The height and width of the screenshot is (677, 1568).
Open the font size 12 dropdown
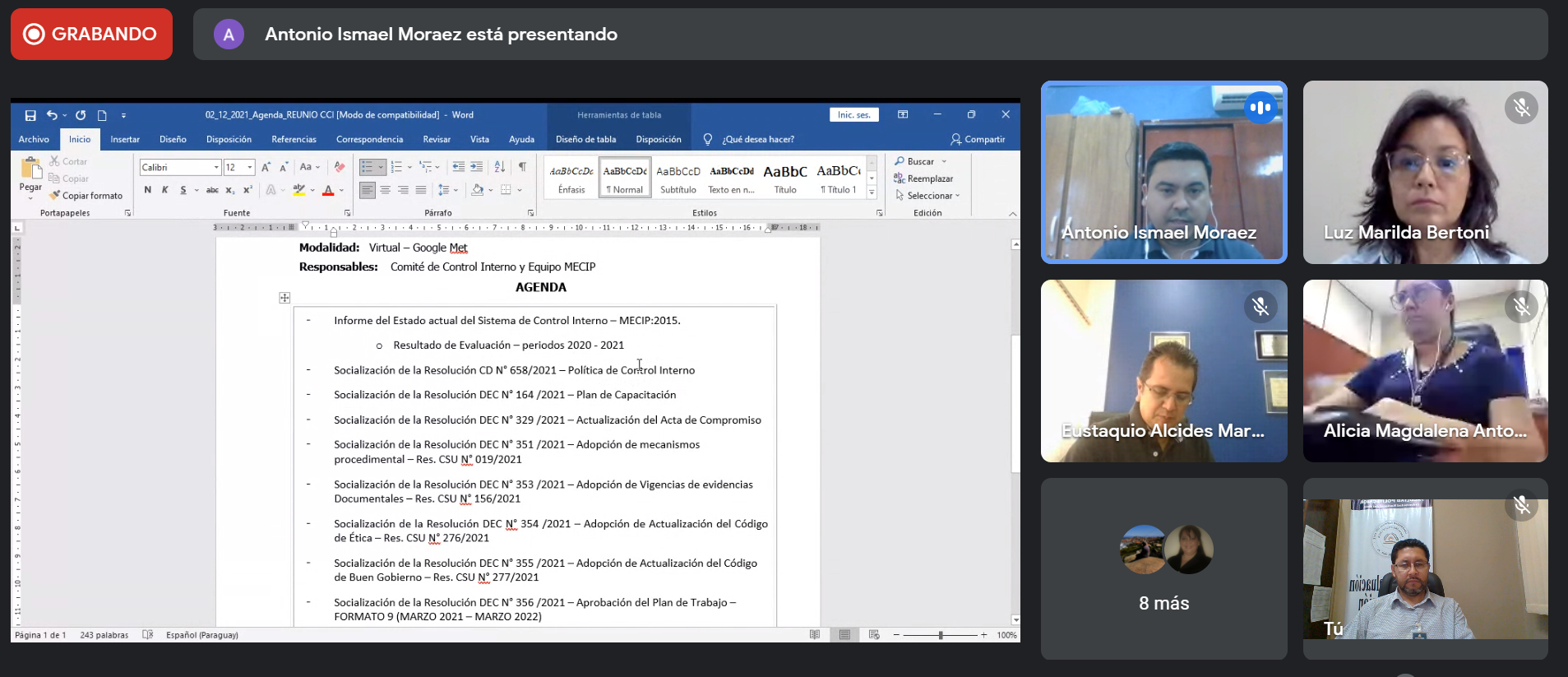coord(250,167)
